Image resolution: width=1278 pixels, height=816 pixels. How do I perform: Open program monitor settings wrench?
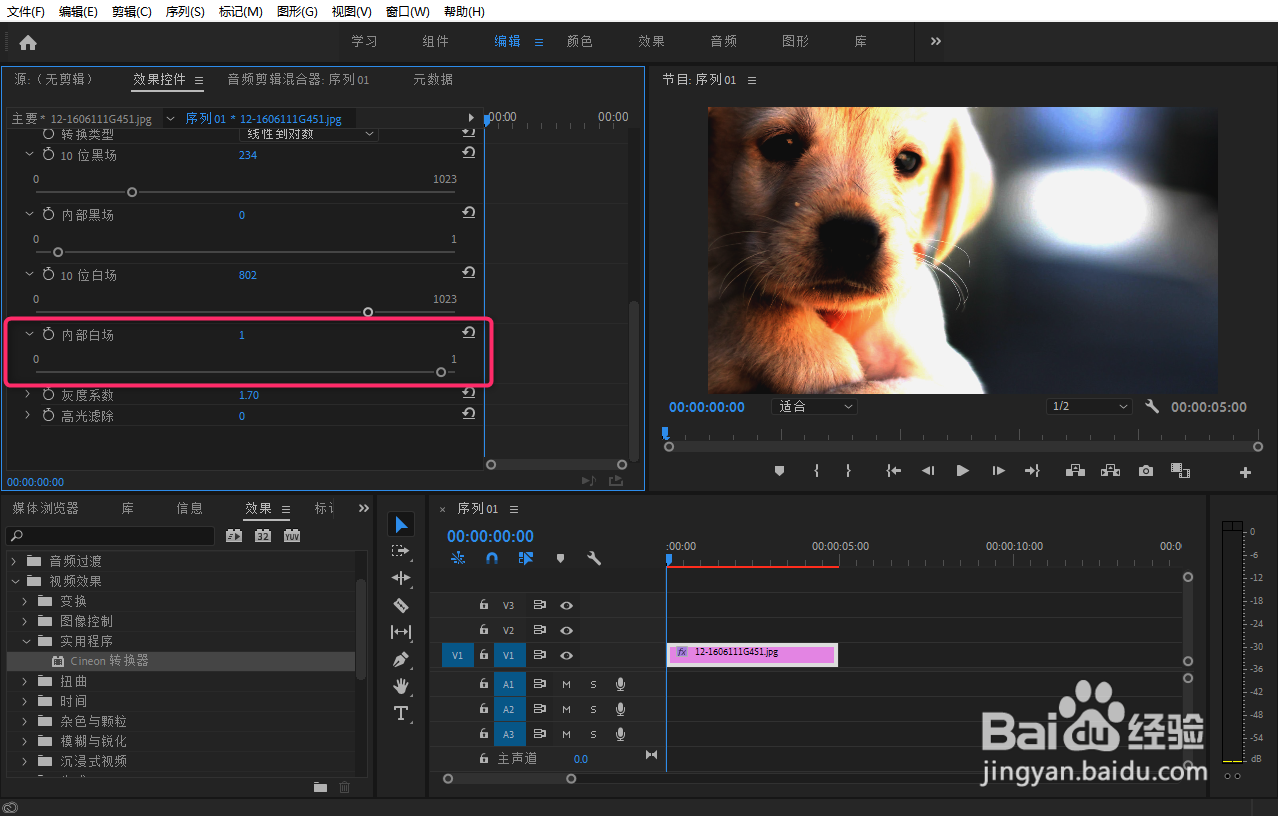(x=1151, y=407)
